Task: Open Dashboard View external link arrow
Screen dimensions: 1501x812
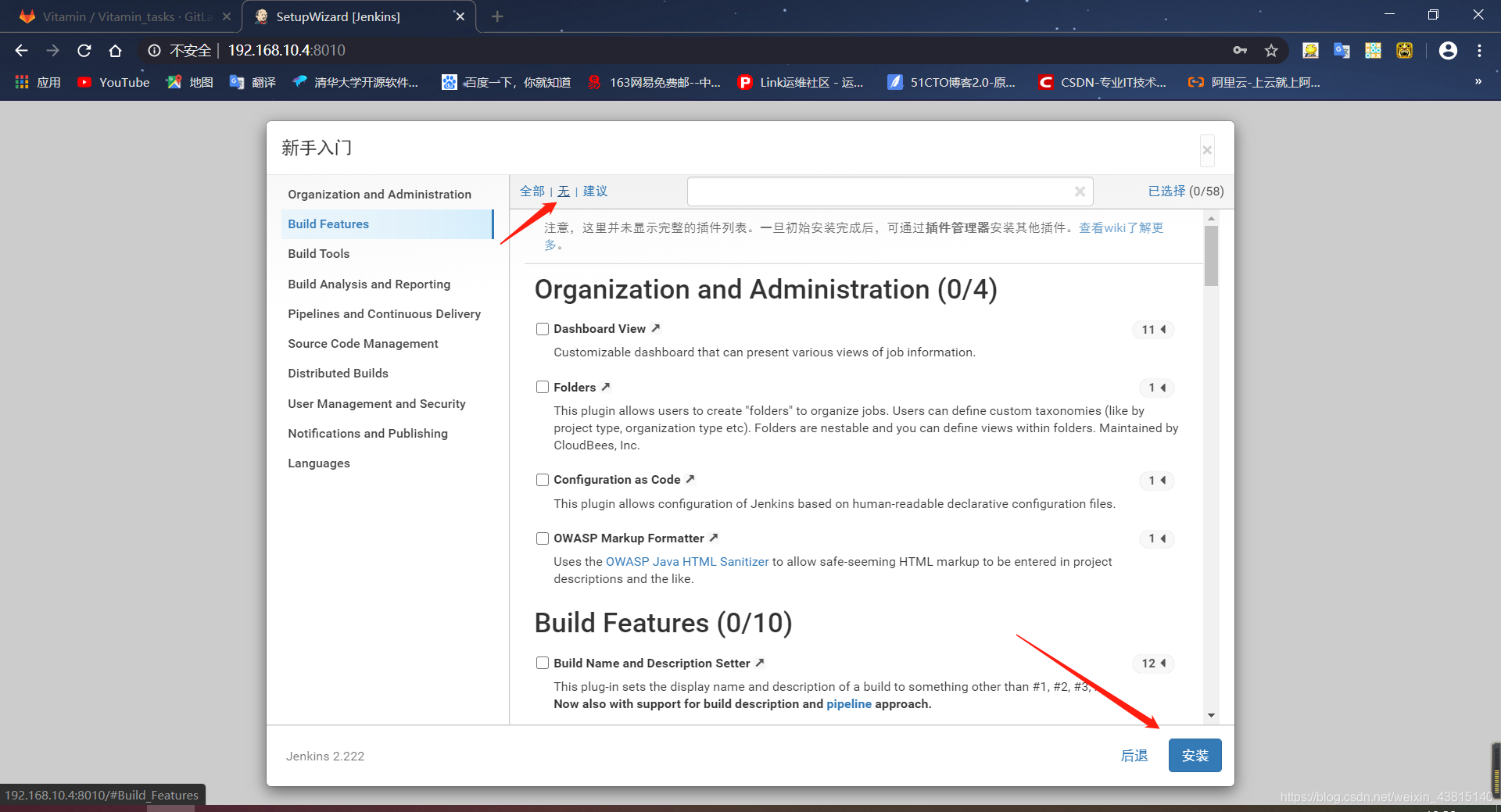Action: (656, 328)
